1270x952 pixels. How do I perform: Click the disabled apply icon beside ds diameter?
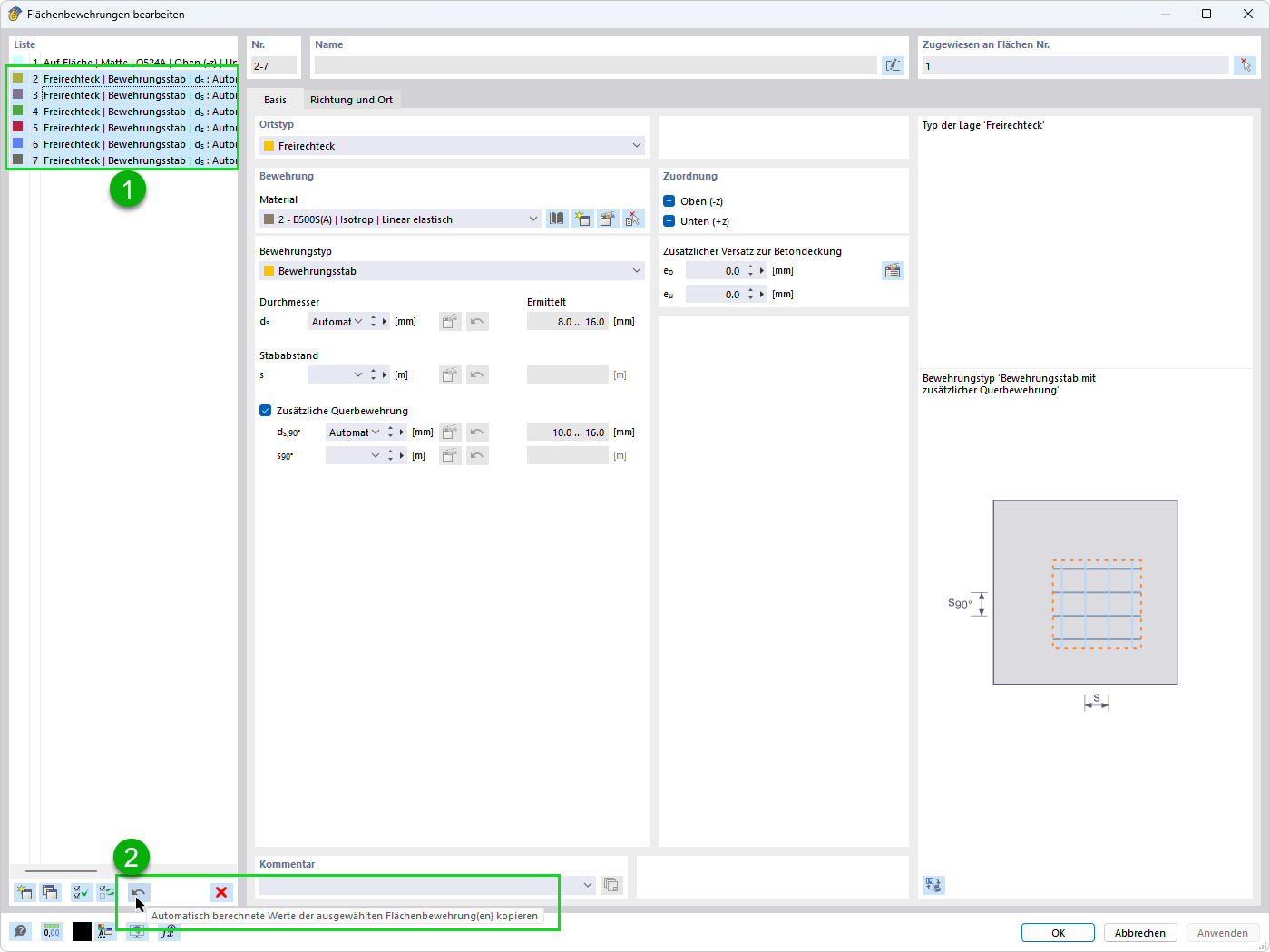click(x=450, y=321)
